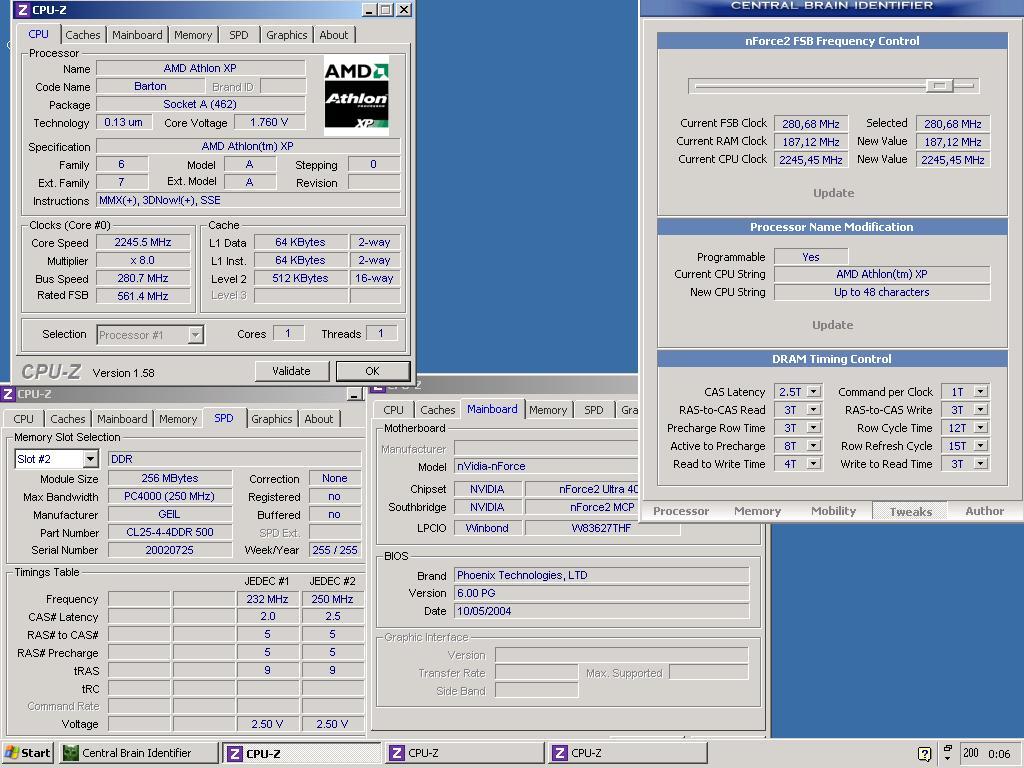Click the CPU-Z title bar icon in top window
The image size is (1024, 768).
[22, 10]
